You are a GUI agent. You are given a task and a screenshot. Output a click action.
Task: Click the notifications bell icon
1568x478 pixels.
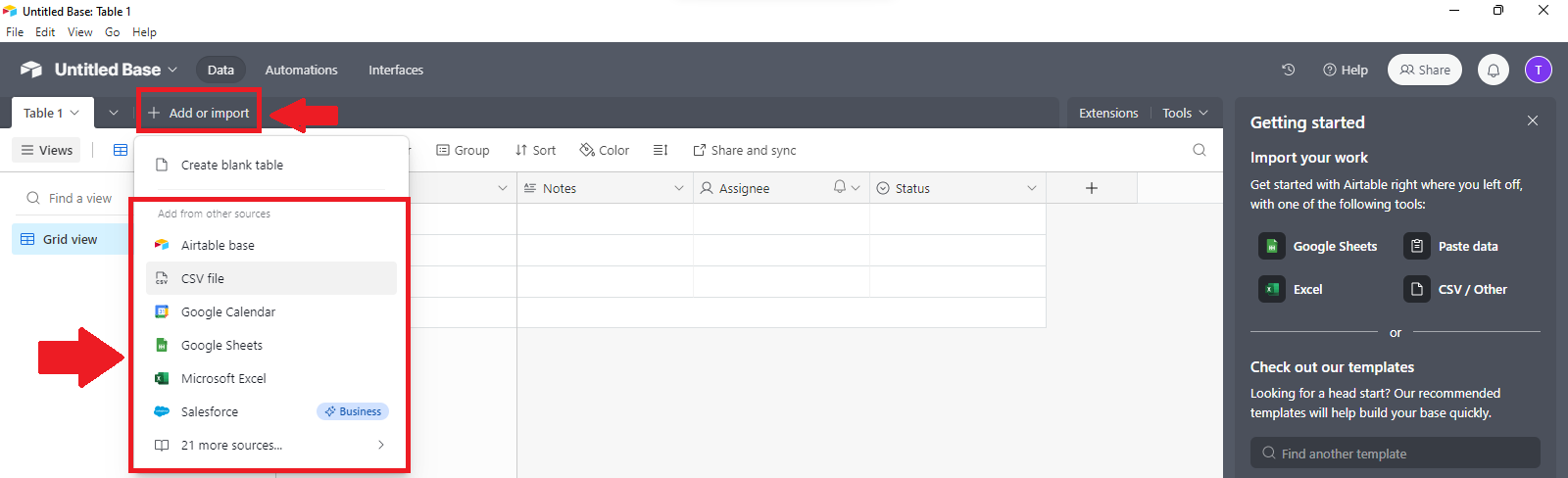tap(1494, 70)
